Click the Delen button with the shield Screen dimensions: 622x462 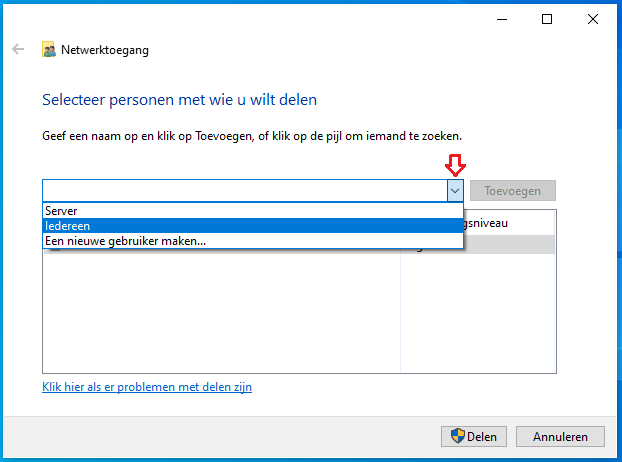[x=474, y=437]
